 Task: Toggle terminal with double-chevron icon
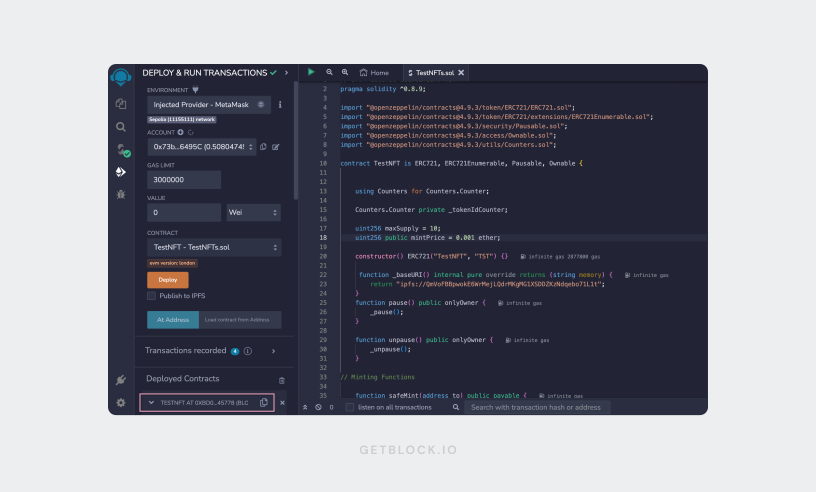coord(305,407)
